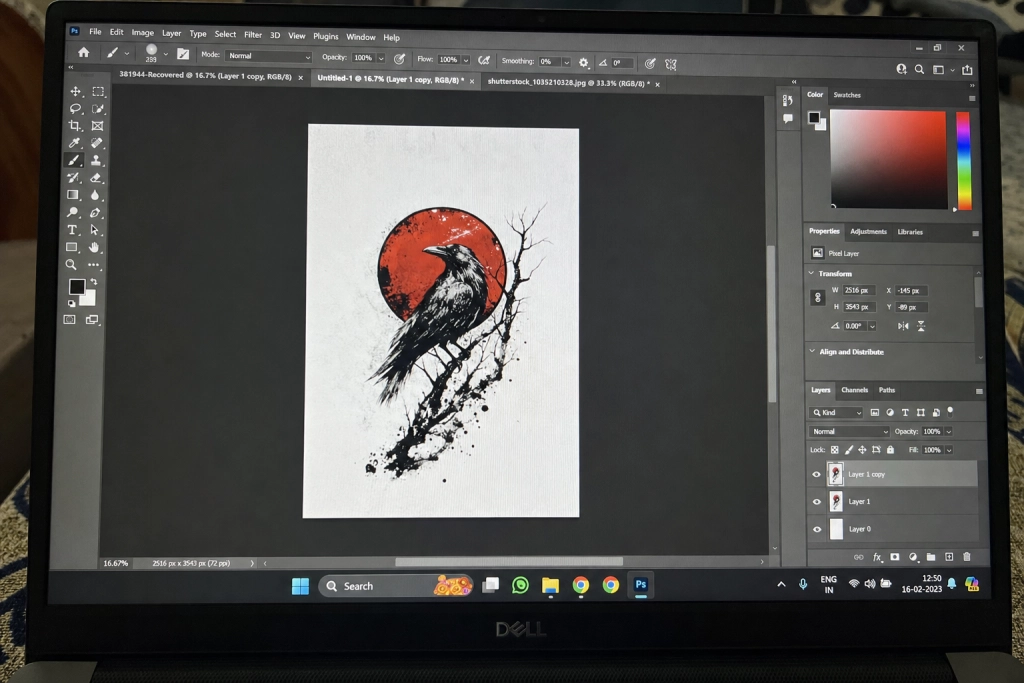Toggle pixel layer filter in Layers
The height and width of the screenshot is (683, 1024).
pos(874,413)
